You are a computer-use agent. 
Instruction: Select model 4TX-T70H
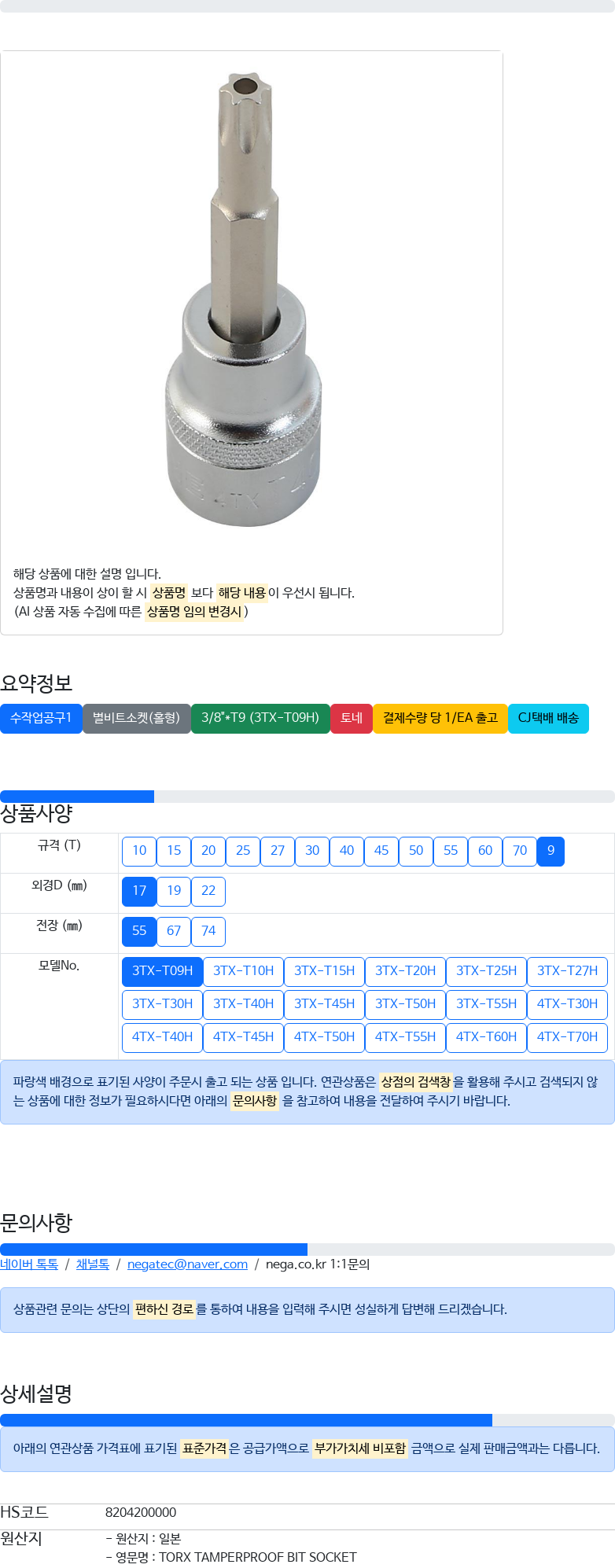(567, 1037)
